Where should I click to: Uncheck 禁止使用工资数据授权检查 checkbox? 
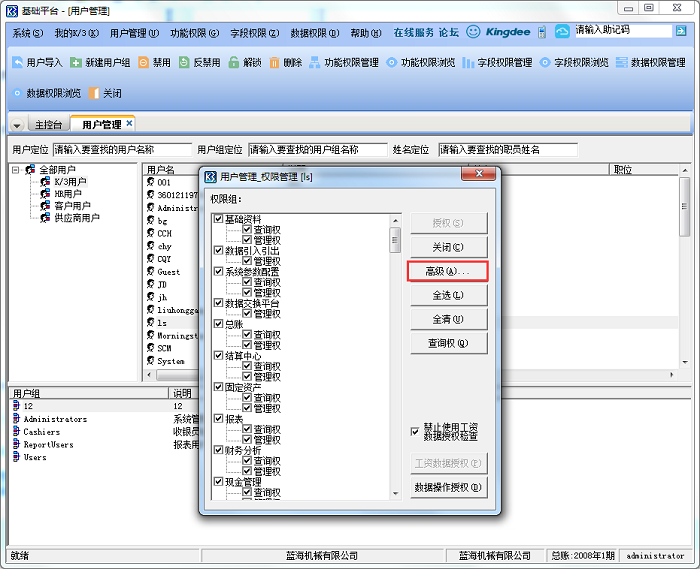point(415,432)
